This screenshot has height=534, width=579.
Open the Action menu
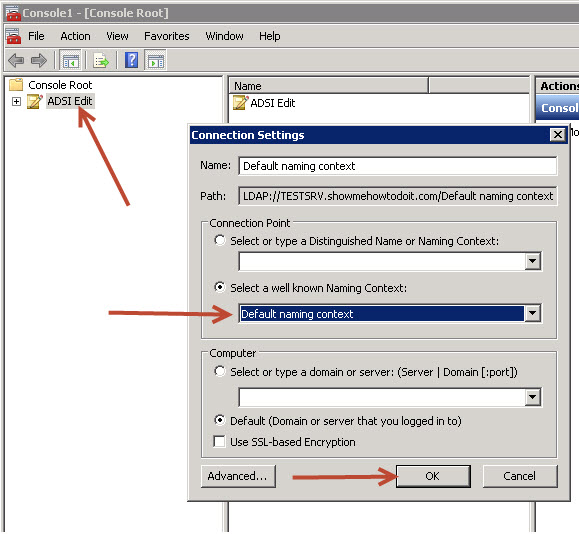75,36
